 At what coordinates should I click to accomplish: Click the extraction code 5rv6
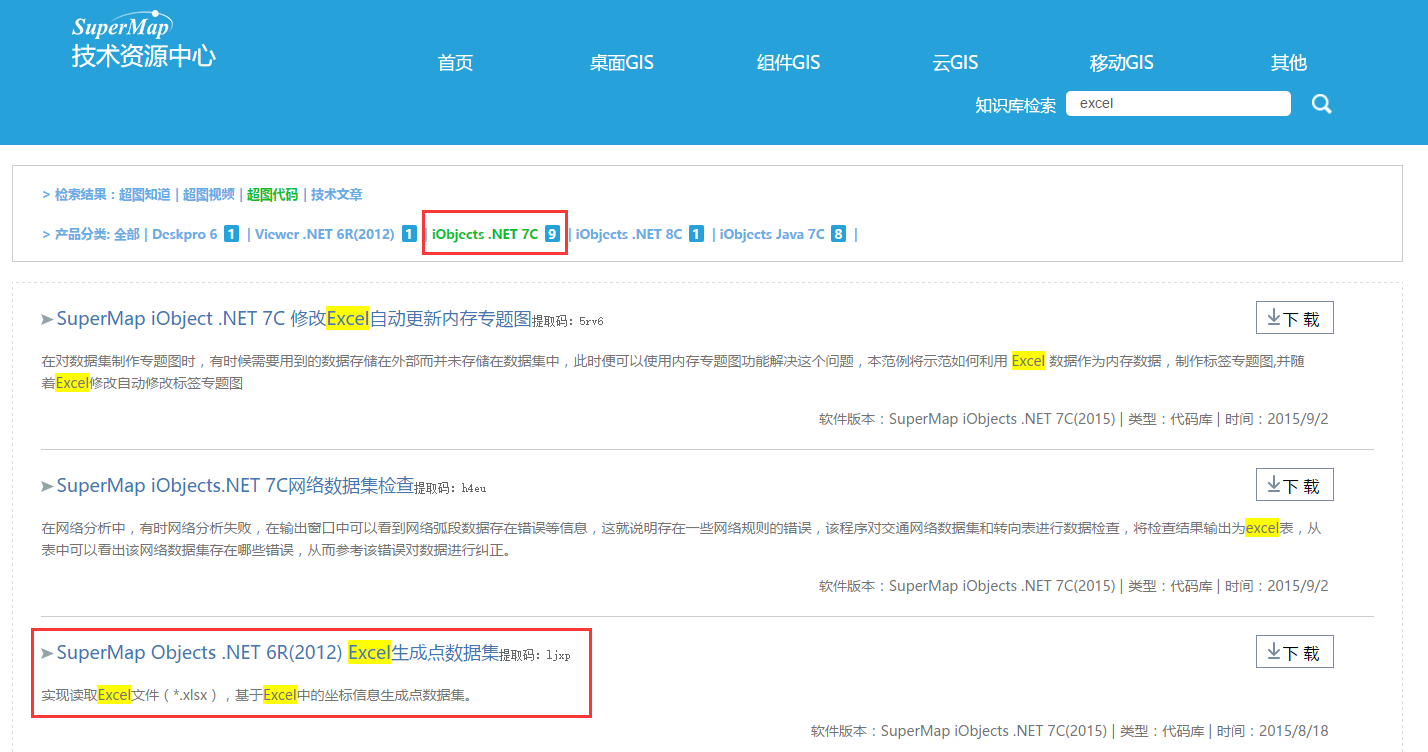[x=591, y=321]
